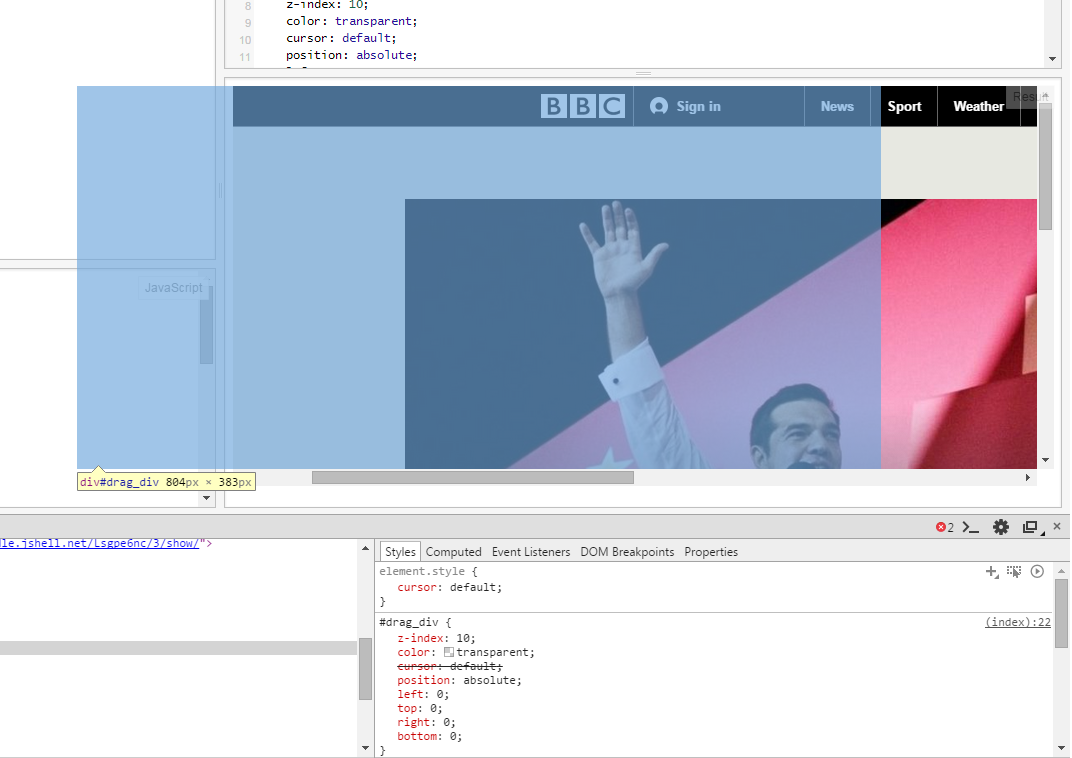1072x758 pixels.
Task: Open the (index):22 source link
Action: (x=1017, y=622)
